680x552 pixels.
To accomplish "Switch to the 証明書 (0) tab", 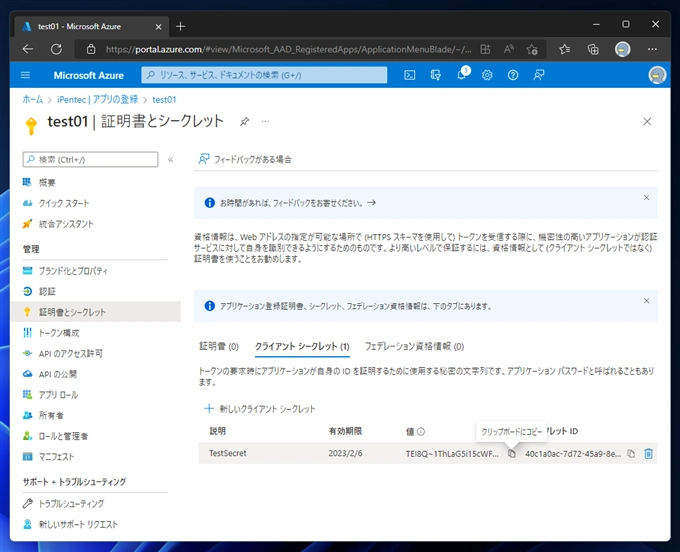I will [x=219, y=346].
